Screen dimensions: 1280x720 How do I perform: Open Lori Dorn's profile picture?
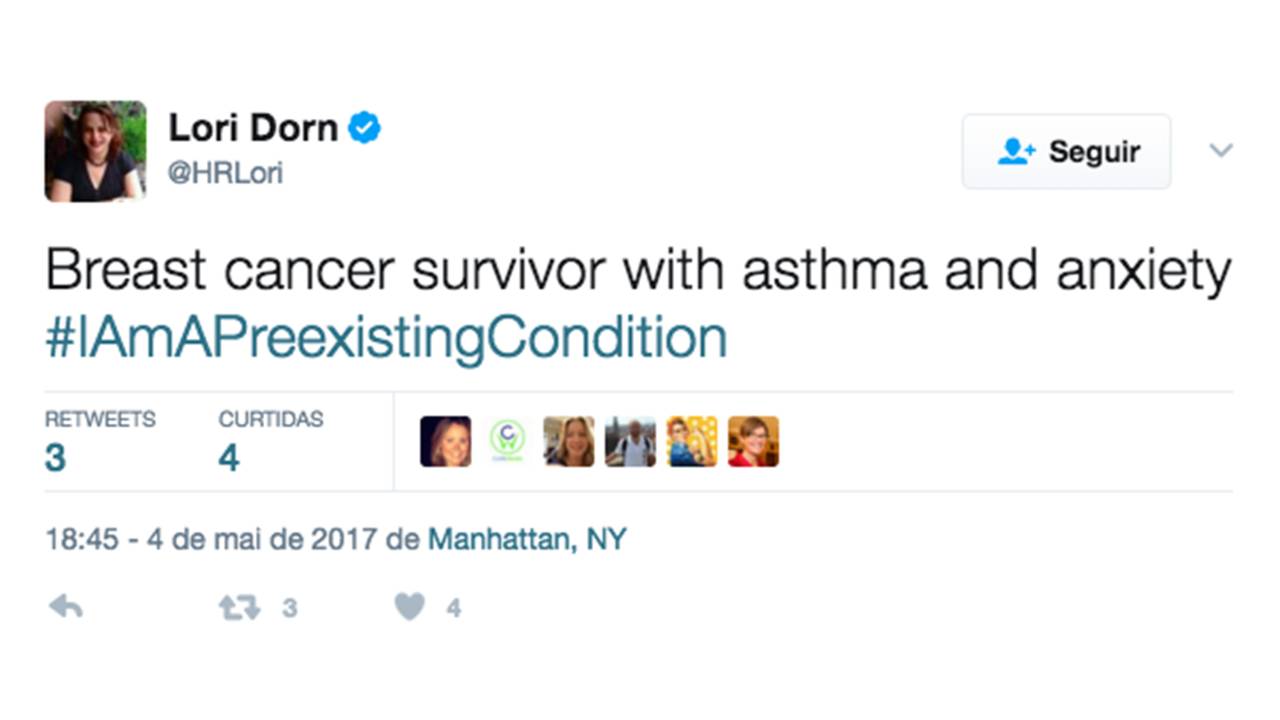tap(95, 151)
